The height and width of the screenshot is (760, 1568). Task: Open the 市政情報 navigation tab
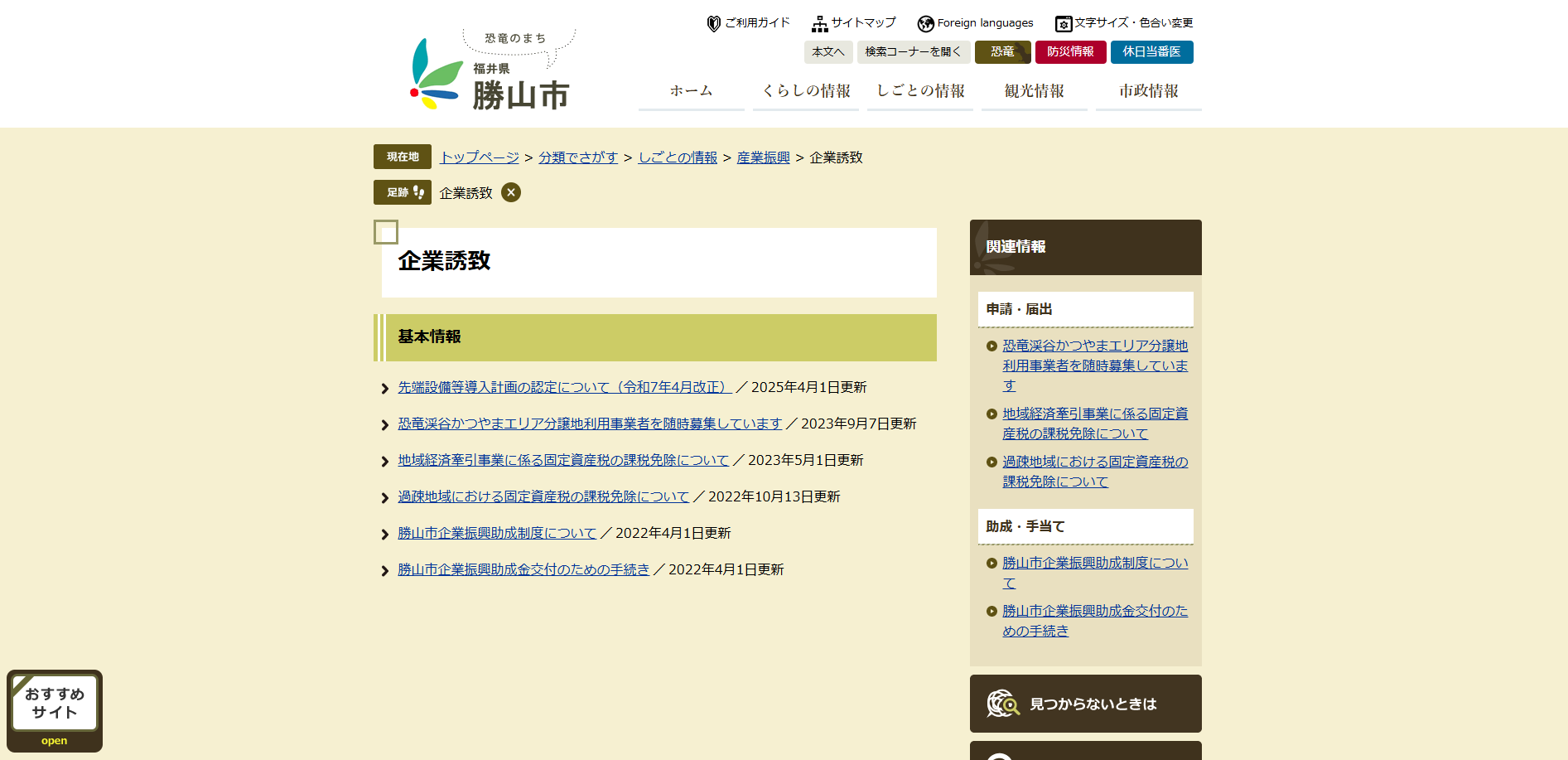click(1149, 91)
